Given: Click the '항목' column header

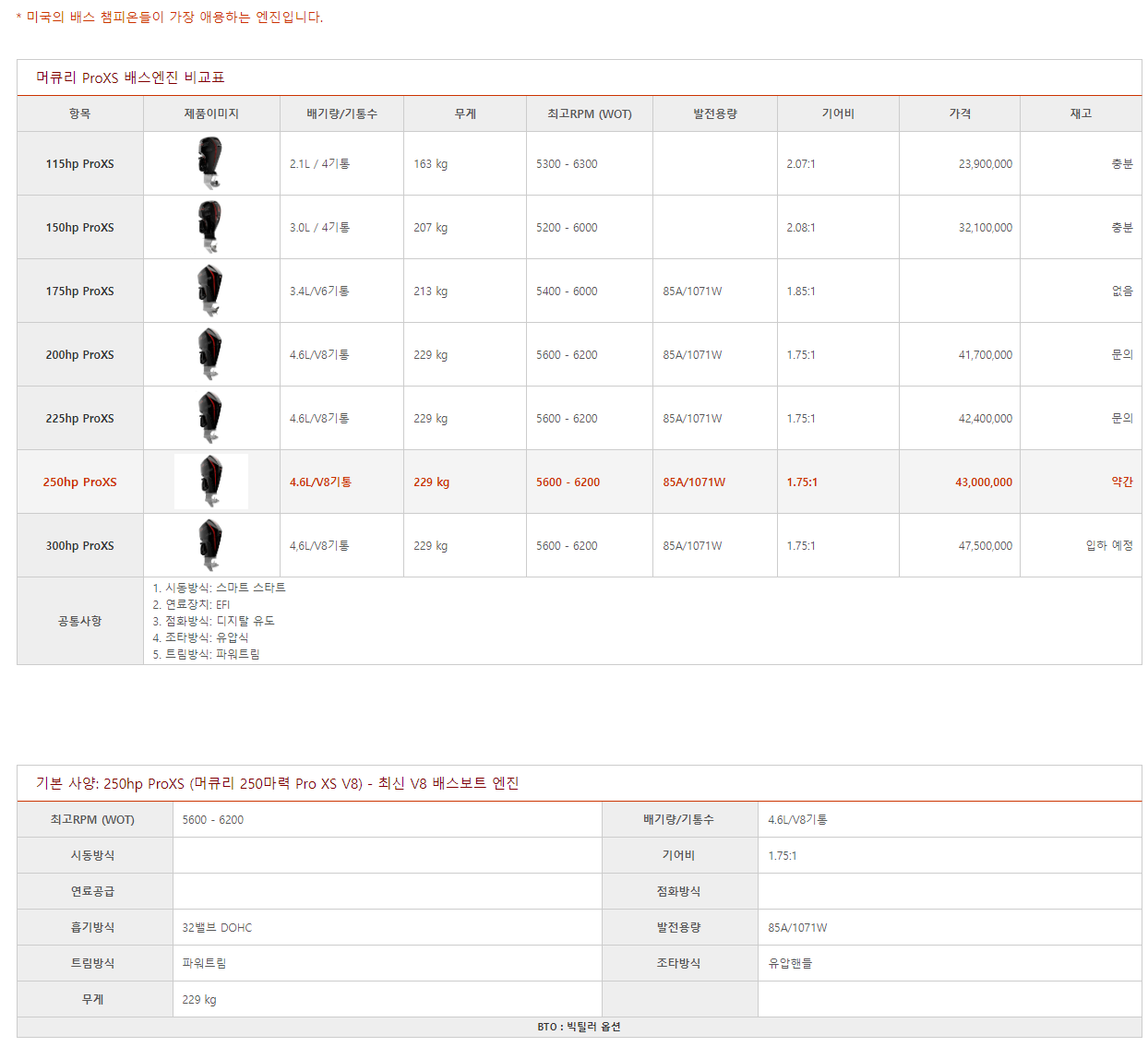Looking at the screenshot, I should [80, 113].
